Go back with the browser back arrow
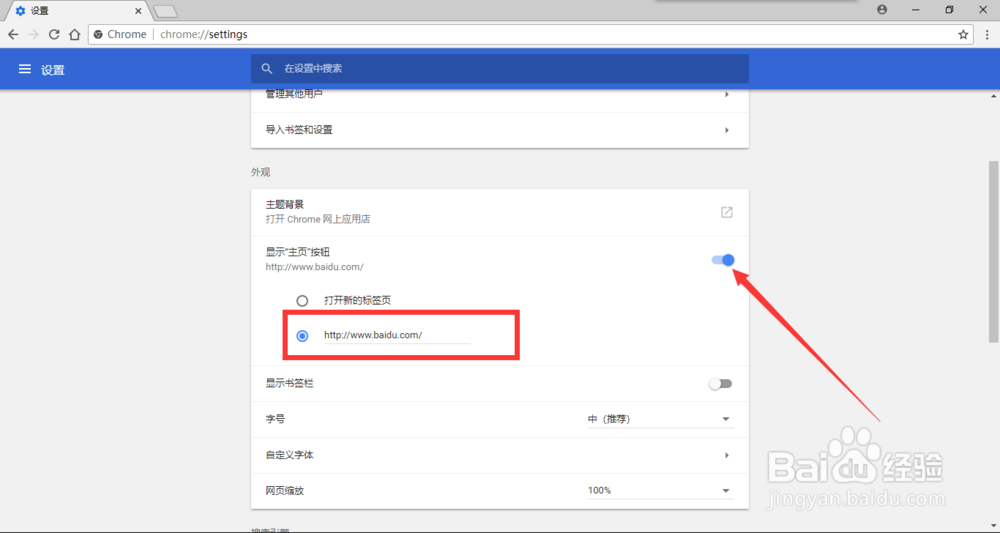 13,34
